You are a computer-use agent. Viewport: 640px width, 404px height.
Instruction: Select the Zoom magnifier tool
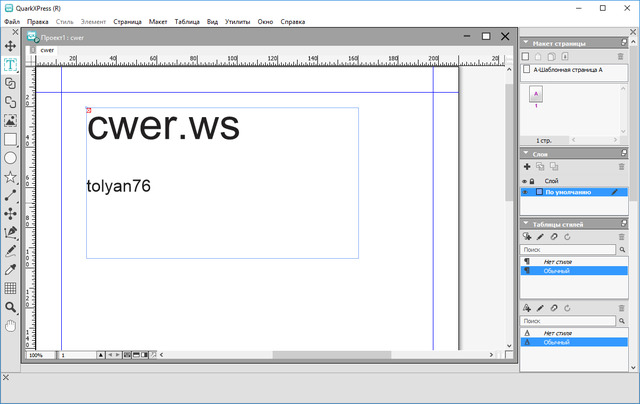(x=10, y=307)
